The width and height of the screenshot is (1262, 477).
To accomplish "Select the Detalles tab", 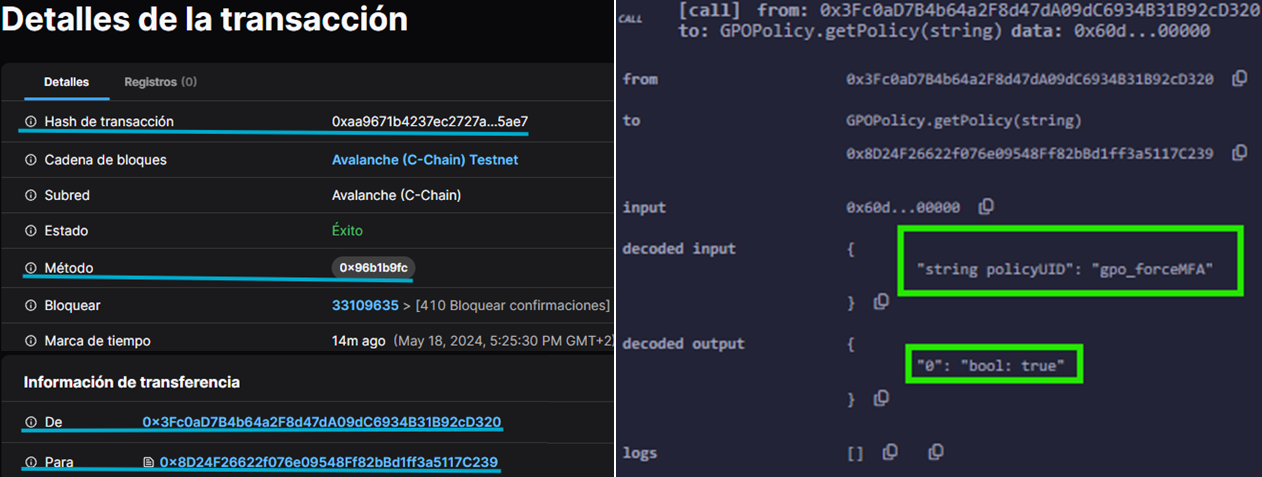I will [x=66, y=82].
